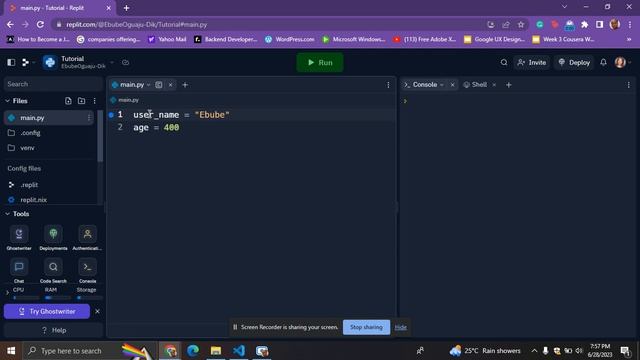The image size is (640, 360).
Task: Open the Code Search tool
Action: (53, 271)
